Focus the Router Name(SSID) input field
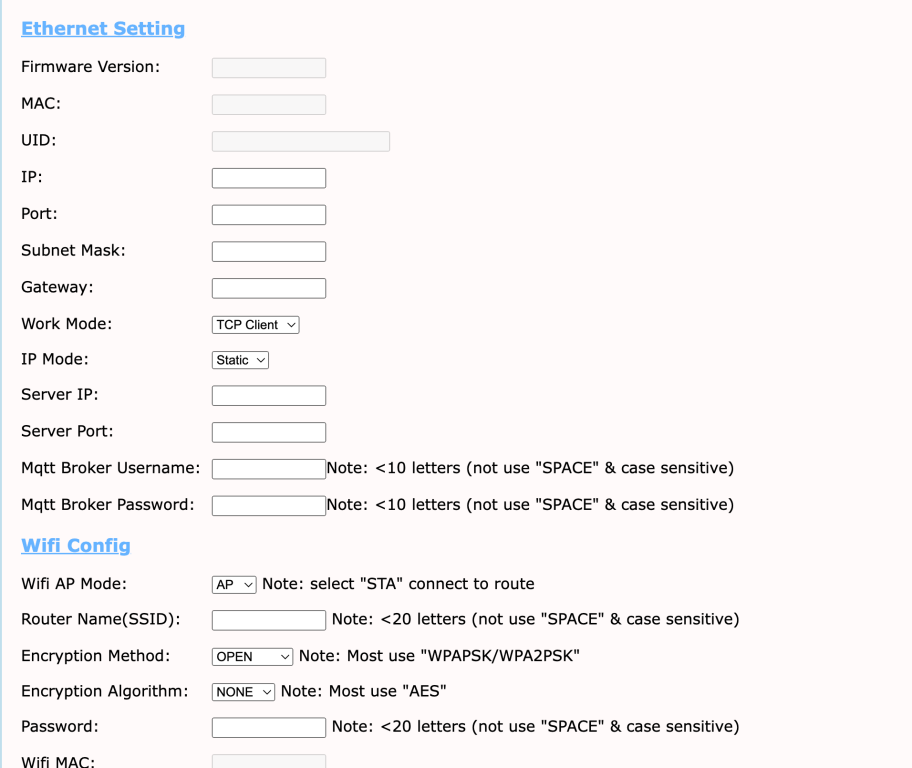The image size is (912, 768). 268,620
